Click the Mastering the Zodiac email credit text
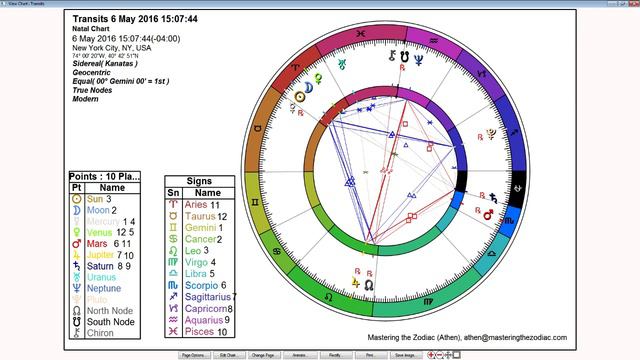Image resolution: width=640 pixels, height=360 pixels. coord(467,338)
